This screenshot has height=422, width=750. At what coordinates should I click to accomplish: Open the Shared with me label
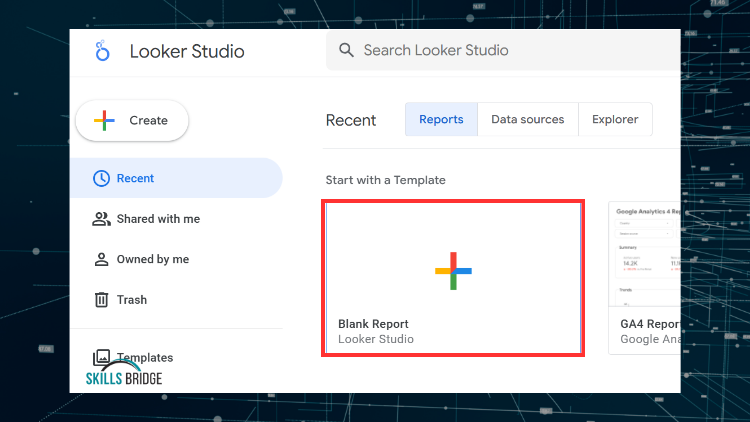pos(158,219)
